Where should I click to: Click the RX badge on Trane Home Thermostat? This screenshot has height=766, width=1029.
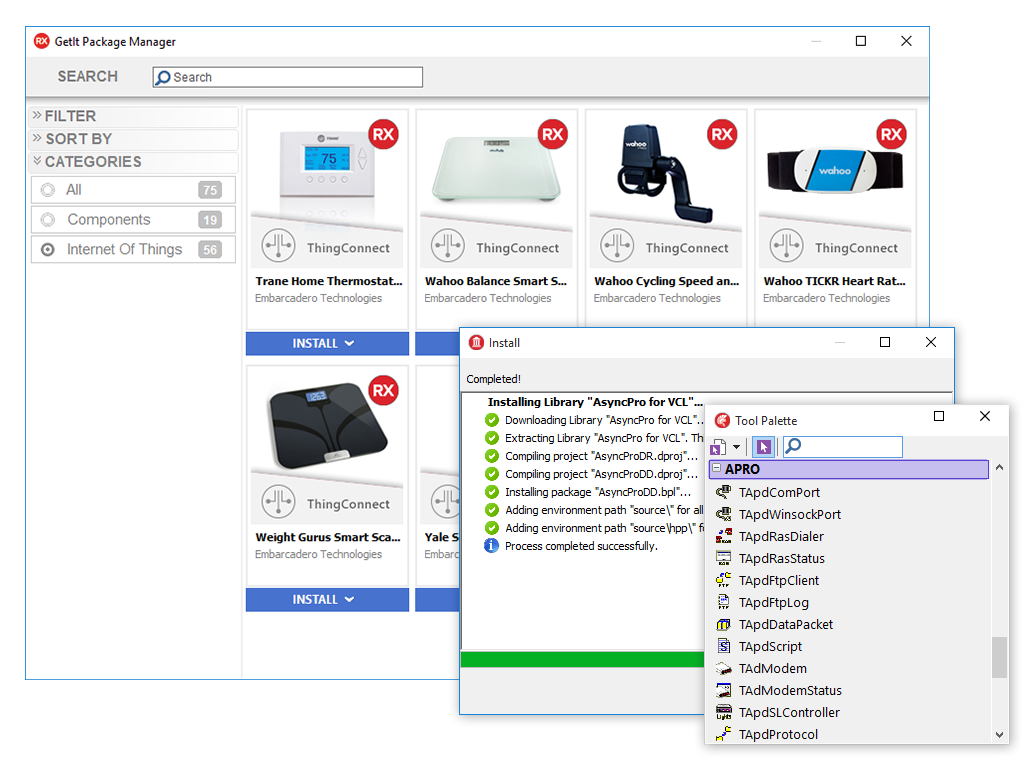click(x=383, y=135)
